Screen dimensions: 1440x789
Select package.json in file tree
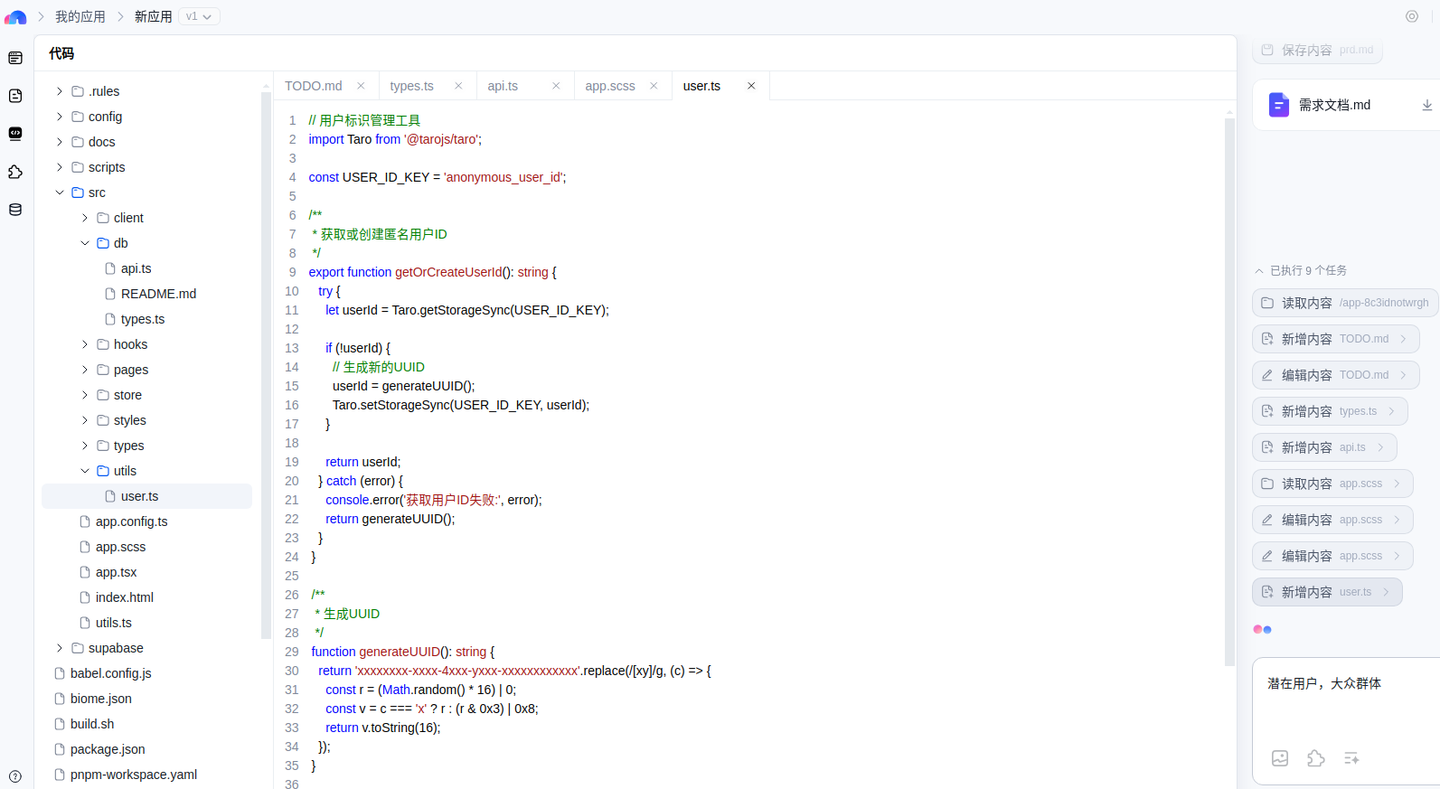tap(107, 749)
